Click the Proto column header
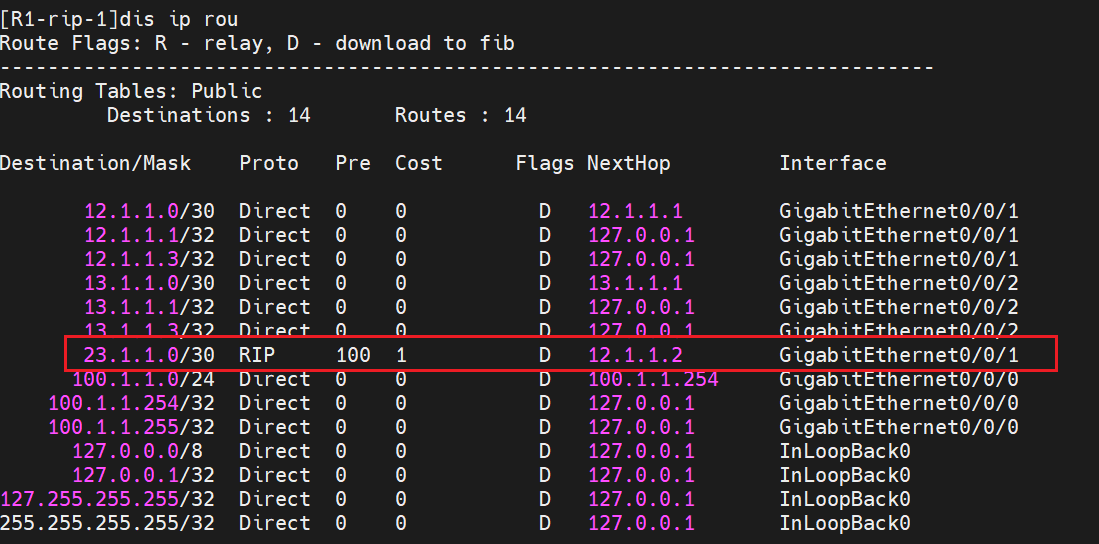Viewport: 1099px width, 544px height. [269, 163]
